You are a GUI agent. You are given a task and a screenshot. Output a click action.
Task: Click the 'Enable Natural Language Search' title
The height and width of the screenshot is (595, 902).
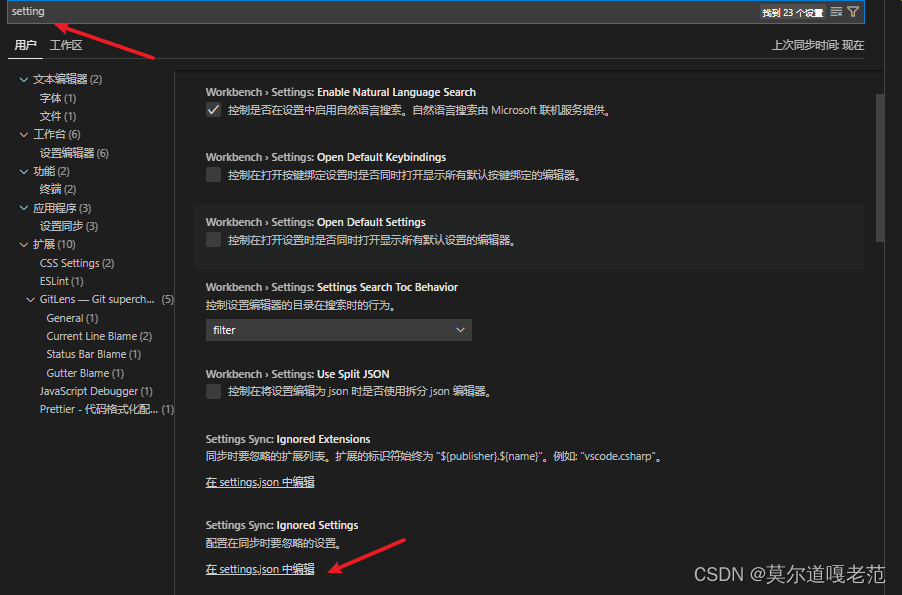pos(396,92)
